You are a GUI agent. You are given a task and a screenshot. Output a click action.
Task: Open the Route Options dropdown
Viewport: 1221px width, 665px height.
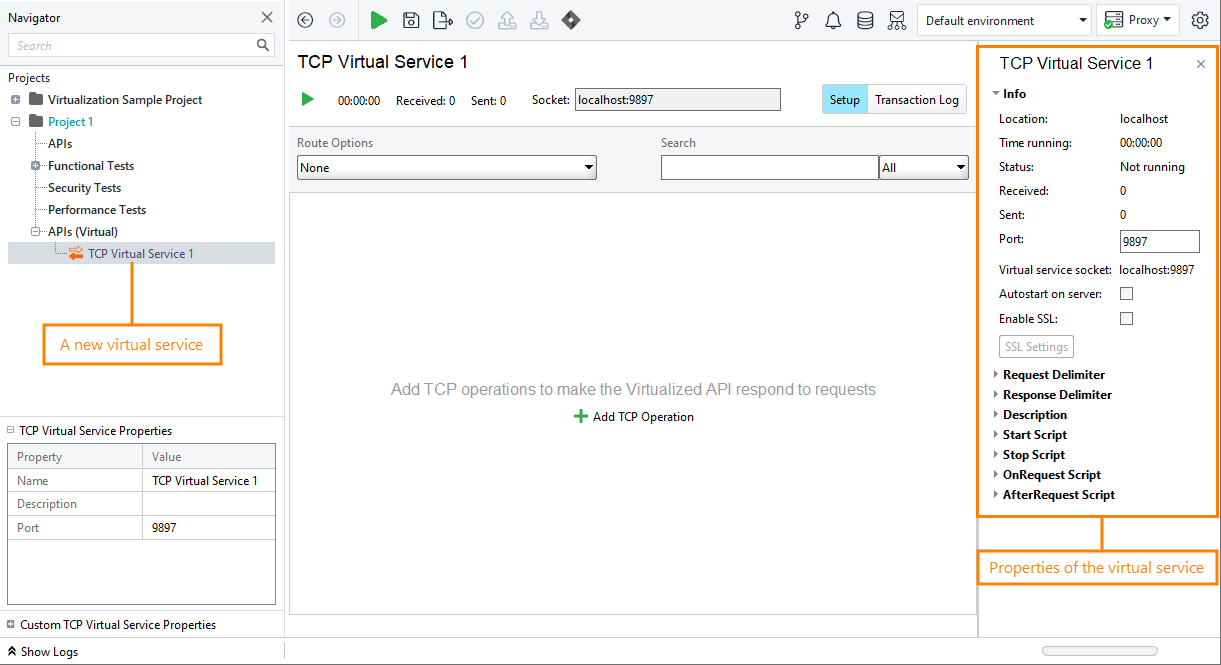tap(446, 167)
